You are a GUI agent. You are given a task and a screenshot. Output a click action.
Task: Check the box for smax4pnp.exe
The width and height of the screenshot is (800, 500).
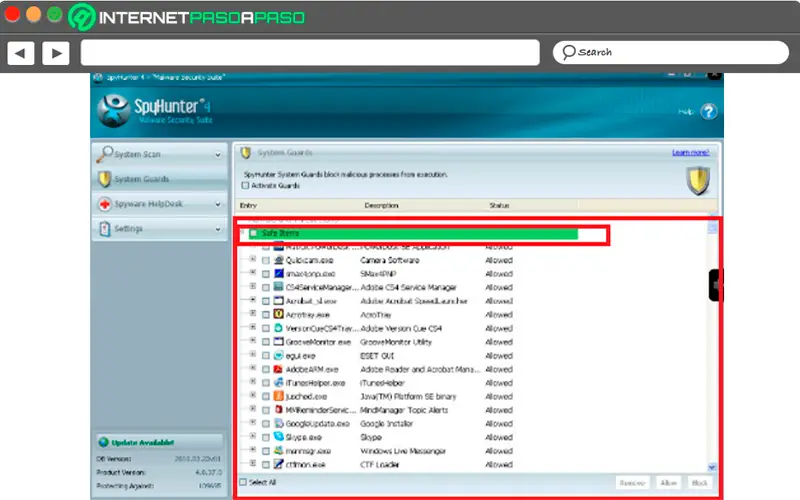(x=266, y=274)
